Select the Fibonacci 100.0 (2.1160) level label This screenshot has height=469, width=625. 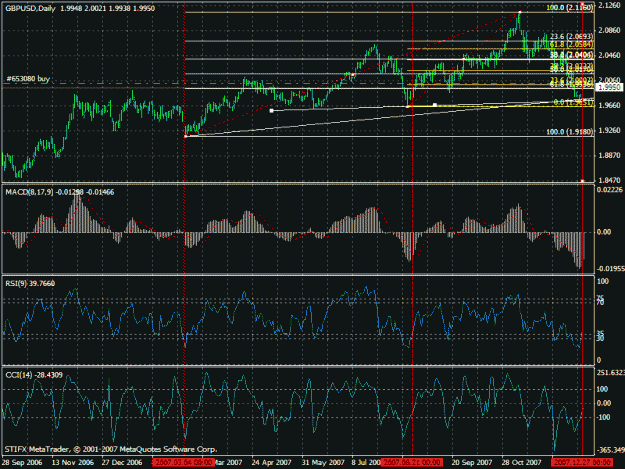[570, 8]
